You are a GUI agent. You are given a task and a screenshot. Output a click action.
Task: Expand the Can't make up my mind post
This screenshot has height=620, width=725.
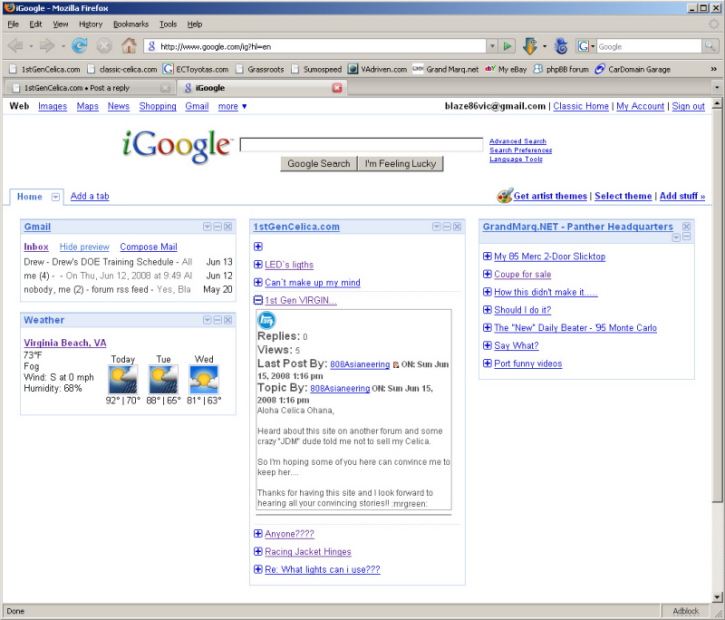tap(258, 282)
